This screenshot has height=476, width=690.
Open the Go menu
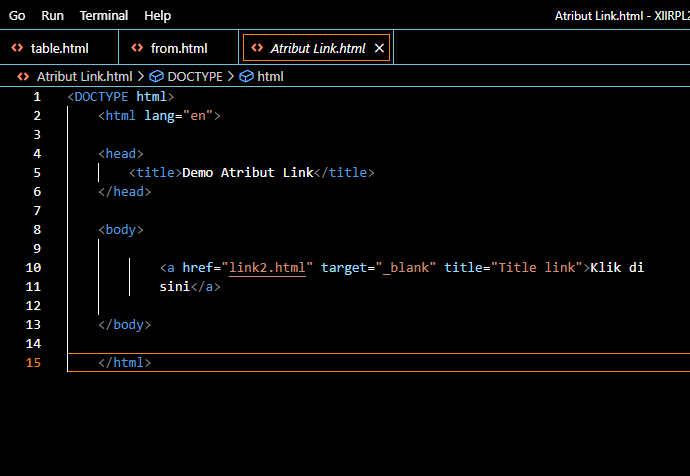tap(17, 15)
